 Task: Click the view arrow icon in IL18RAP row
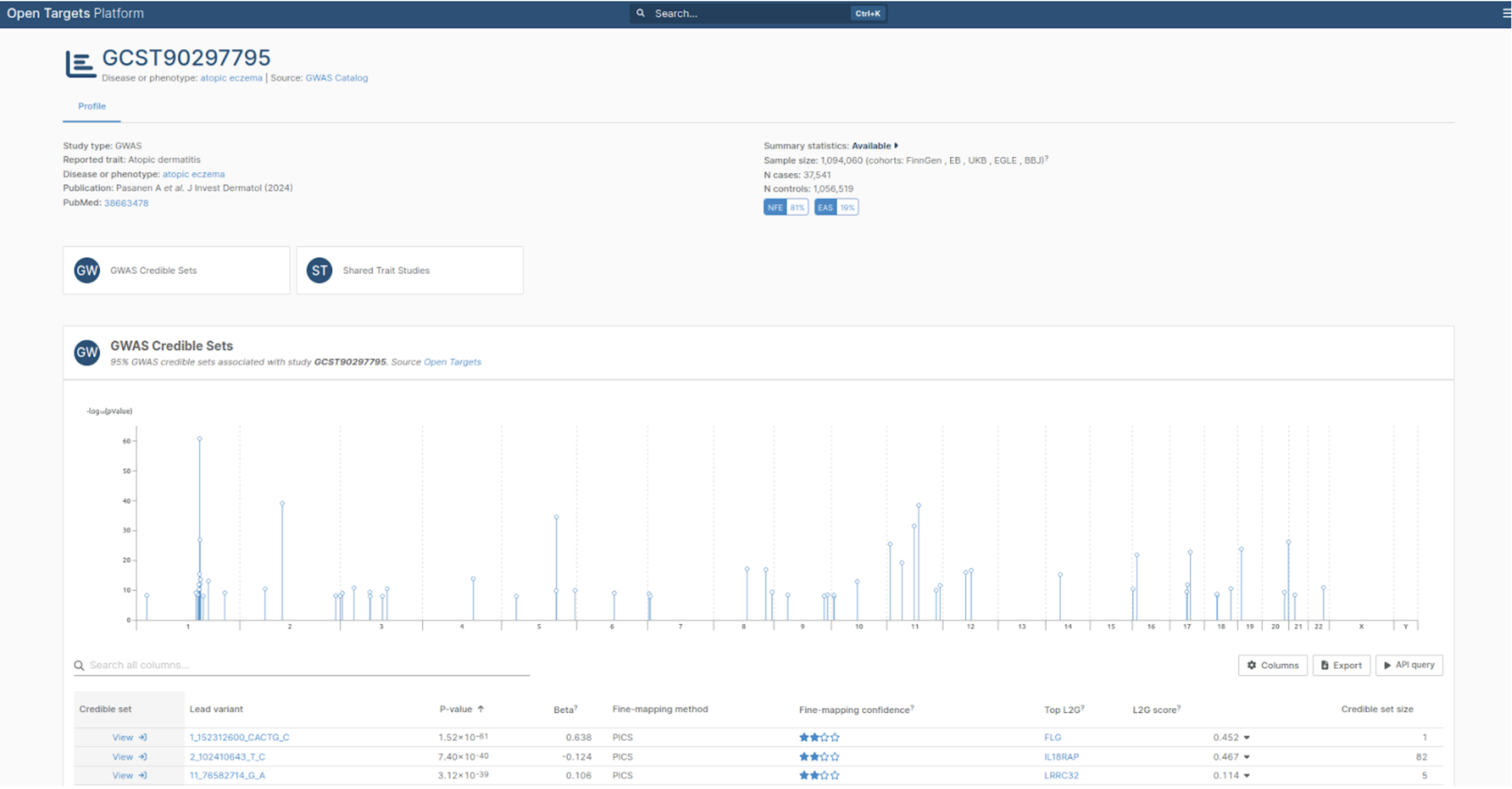(143, 756)
